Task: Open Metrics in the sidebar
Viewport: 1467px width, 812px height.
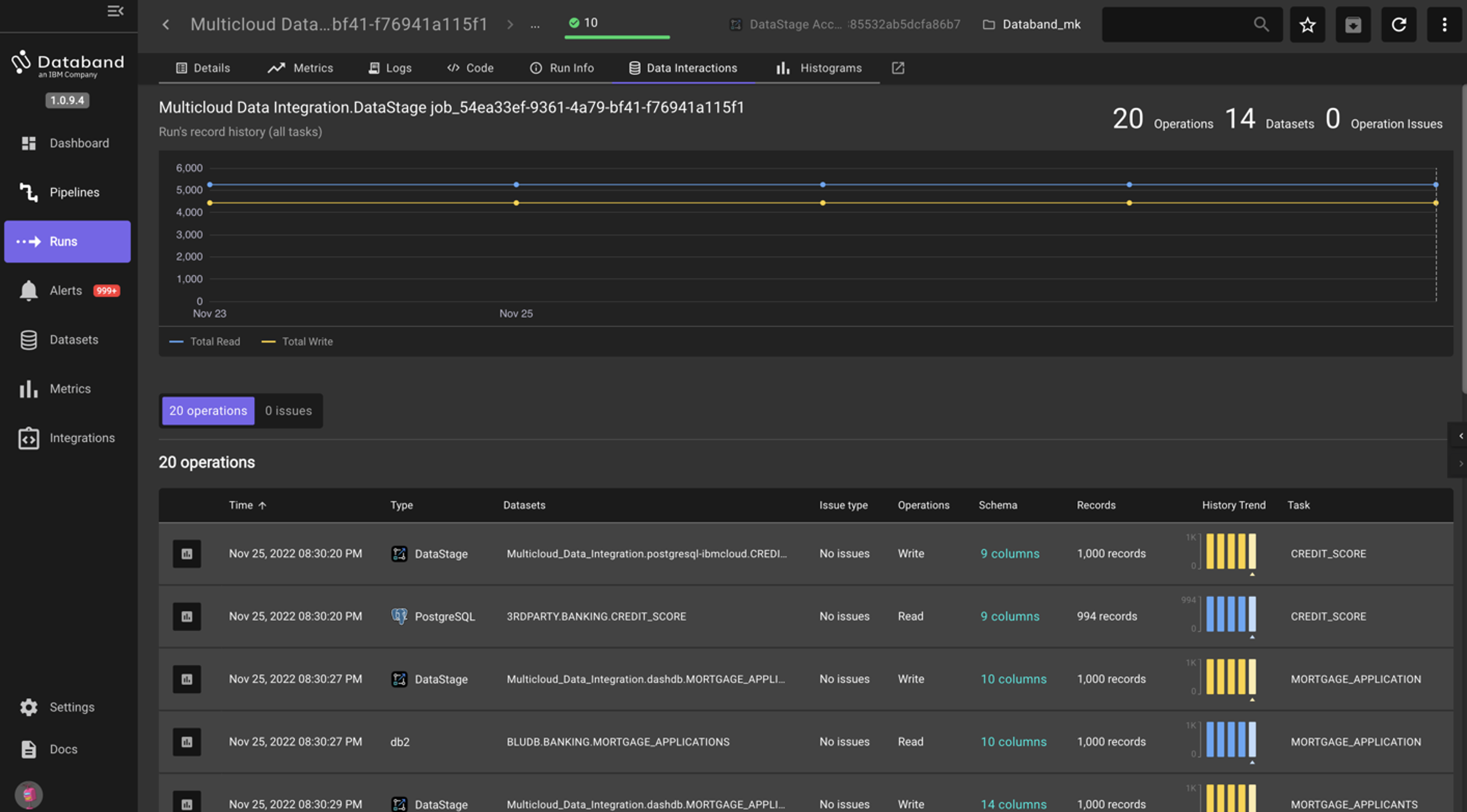Action: pos(67,389)
